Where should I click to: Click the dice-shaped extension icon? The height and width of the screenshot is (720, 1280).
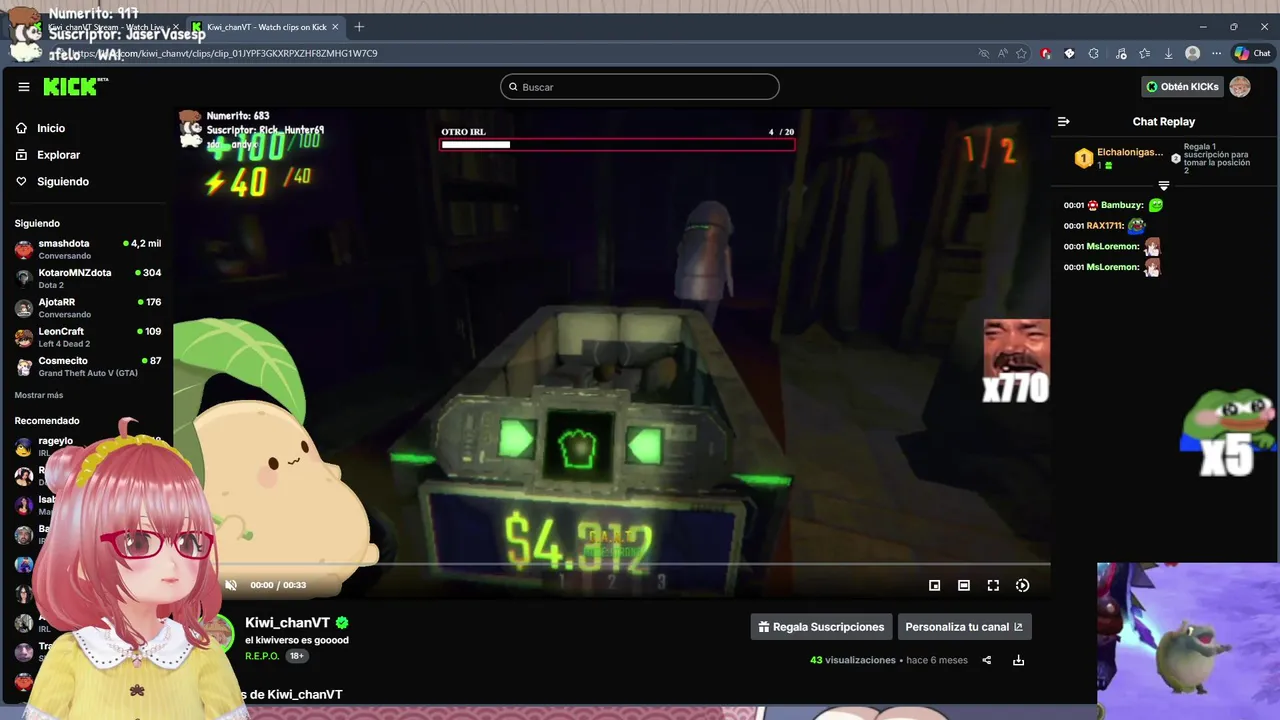tap(1069, 54)
